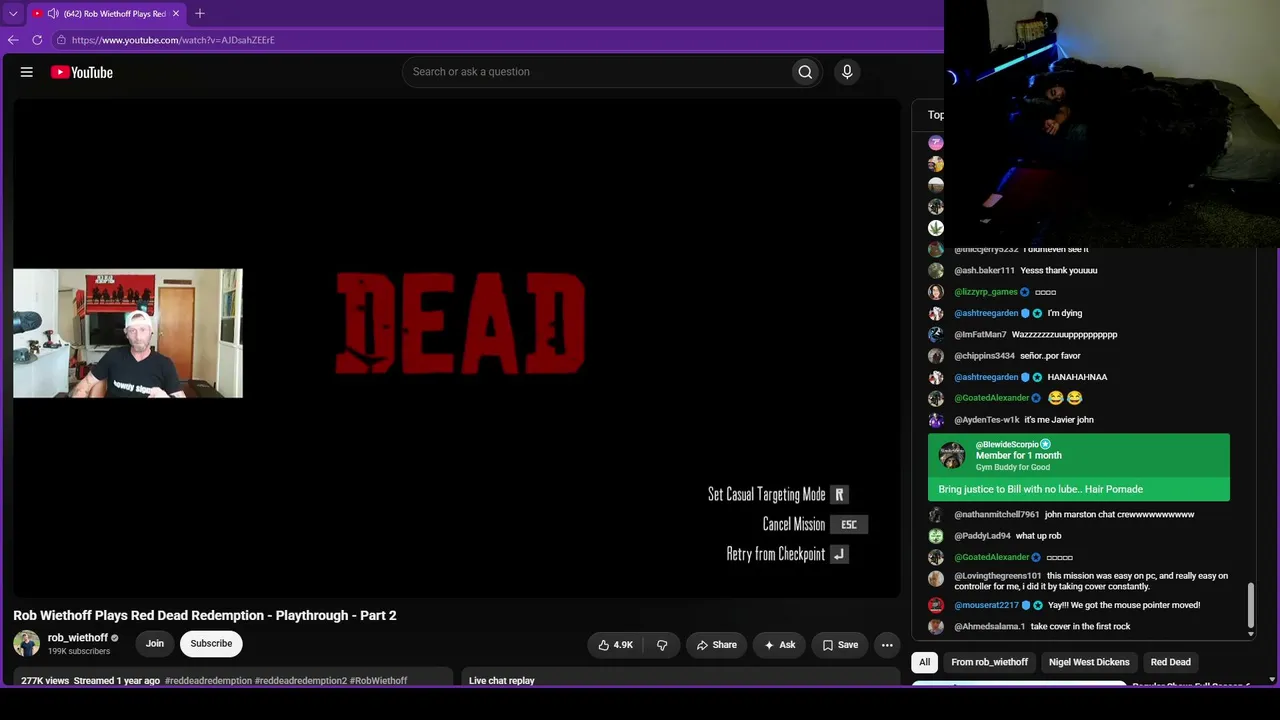1280x720 pixels.
Task: Click the "Member for 1 month" text
Action: point(1019,455)
